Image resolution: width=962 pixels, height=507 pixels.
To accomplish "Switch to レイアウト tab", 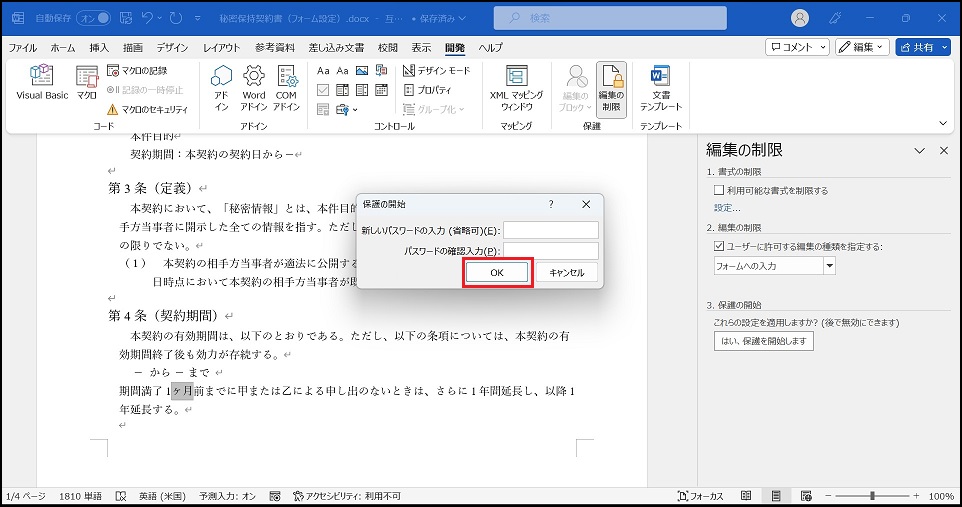I will tap(221, 47).
